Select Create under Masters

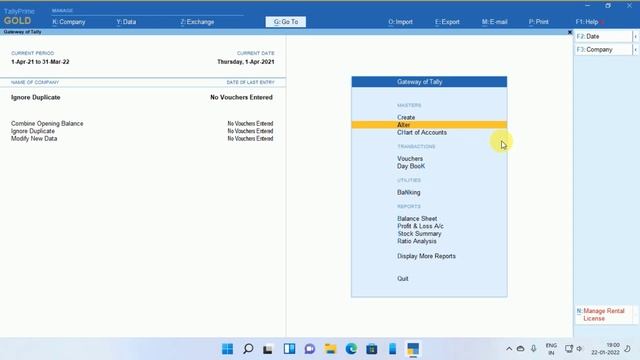pyautogui.click(x=406, y=117)
